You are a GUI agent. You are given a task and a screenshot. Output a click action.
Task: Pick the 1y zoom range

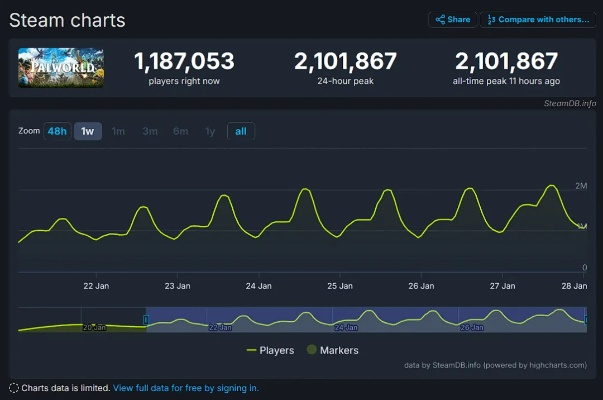(x=210, y=132)
